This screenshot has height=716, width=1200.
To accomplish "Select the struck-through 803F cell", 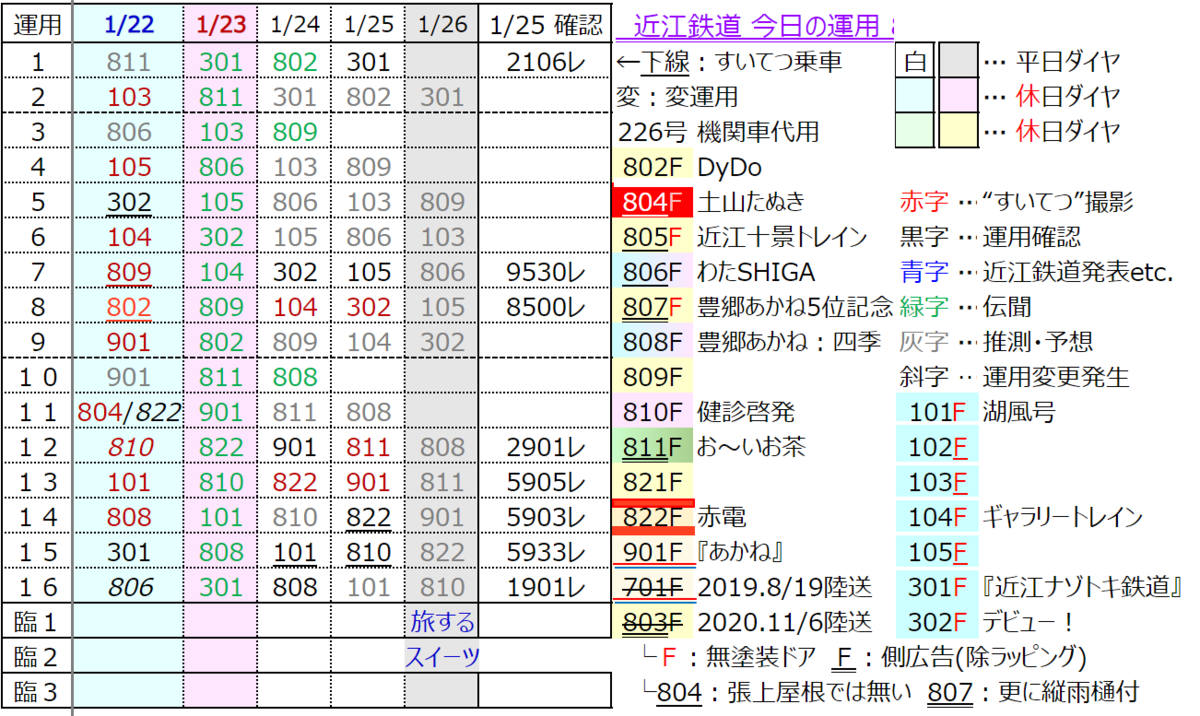I will [x=652, y=622].
